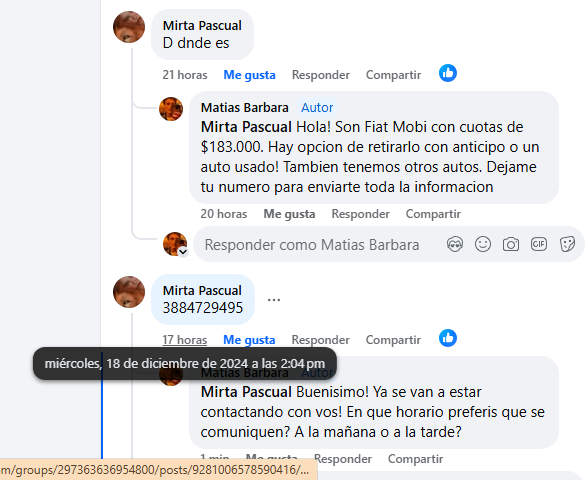This screenshot has width=587, height=480.
Task: Toggle Me gusta on the 3884729495 comment
Action: pos(249,340)
